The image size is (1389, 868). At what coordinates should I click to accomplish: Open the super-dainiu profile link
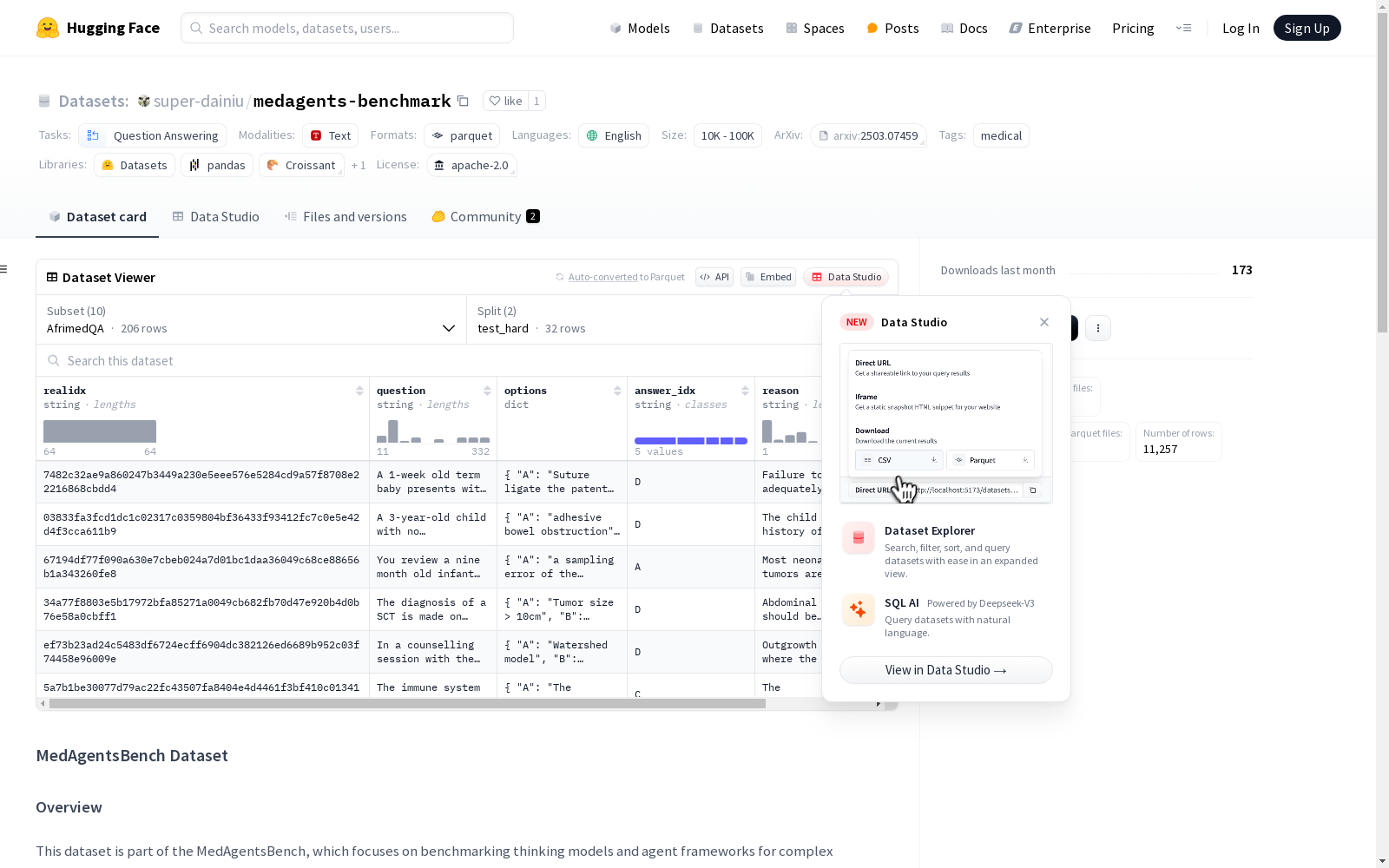pos(199,101)
